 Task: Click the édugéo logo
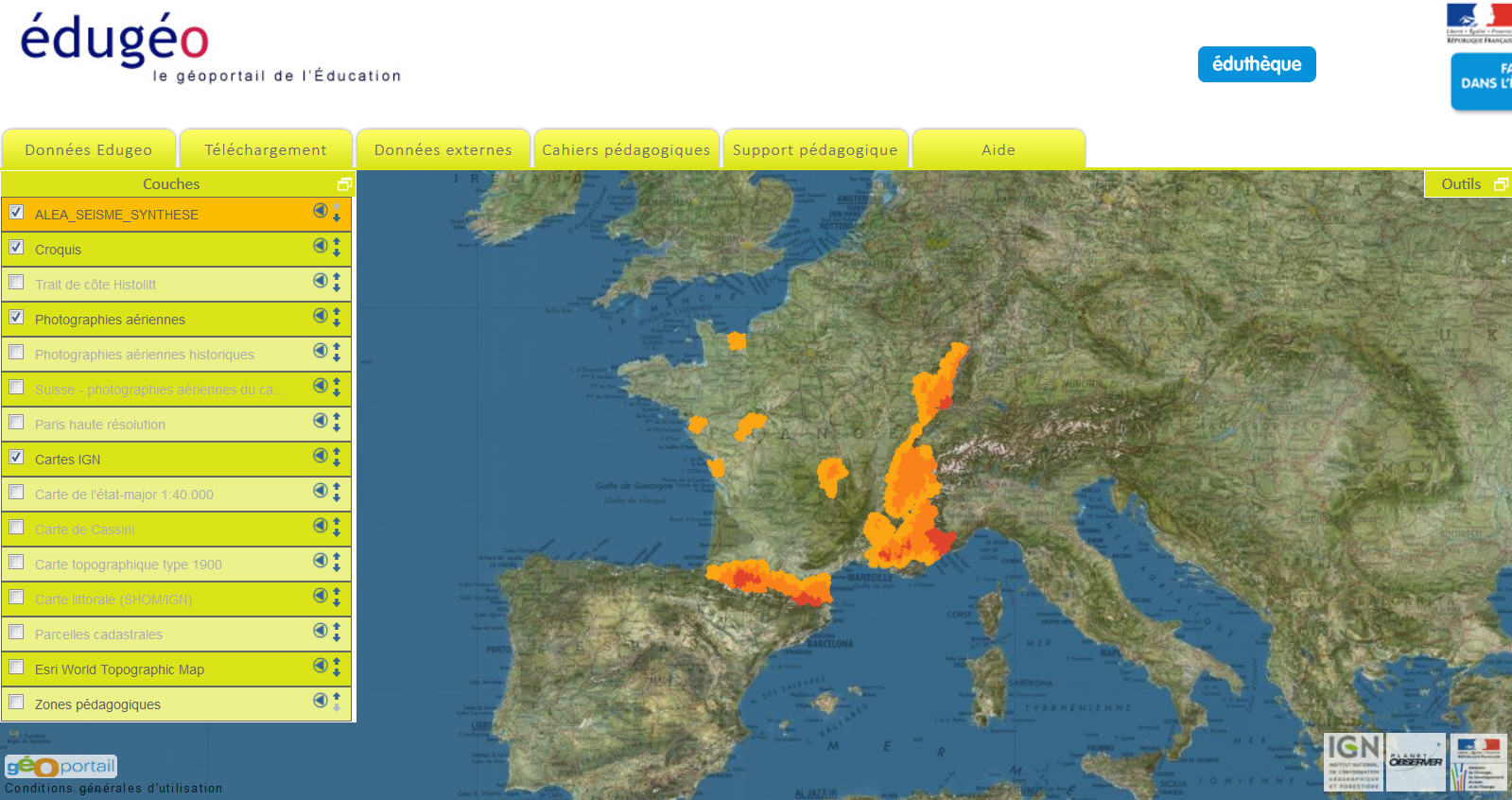point(114,42)
